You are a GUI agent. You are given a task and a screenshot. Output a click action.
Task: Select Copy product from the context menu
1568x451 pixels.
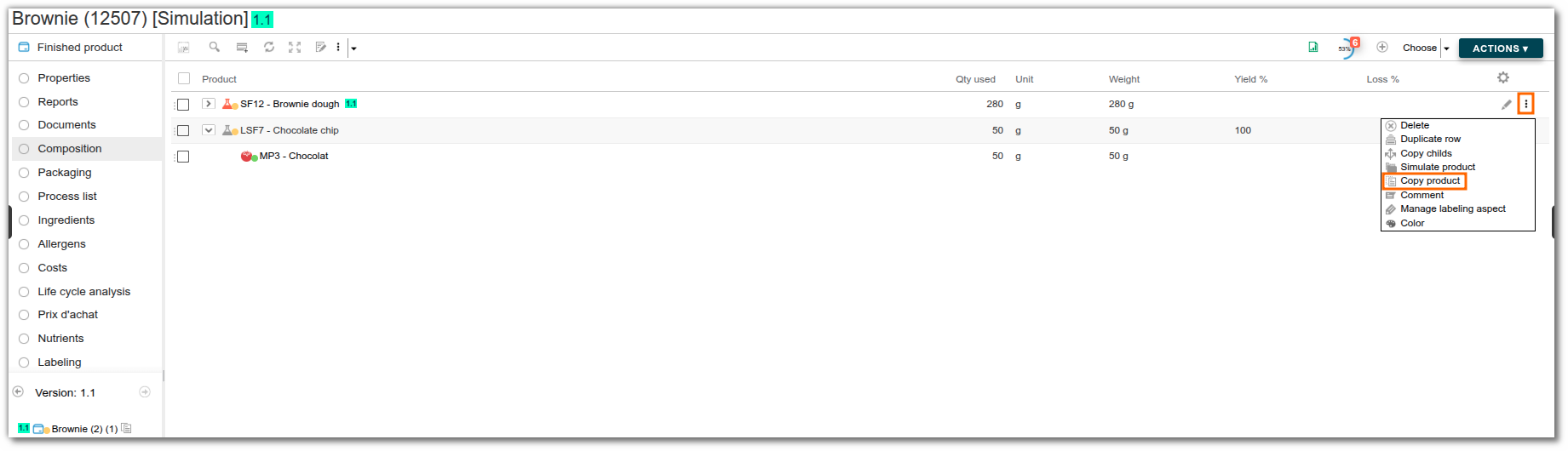click(x=1430, y=181)
